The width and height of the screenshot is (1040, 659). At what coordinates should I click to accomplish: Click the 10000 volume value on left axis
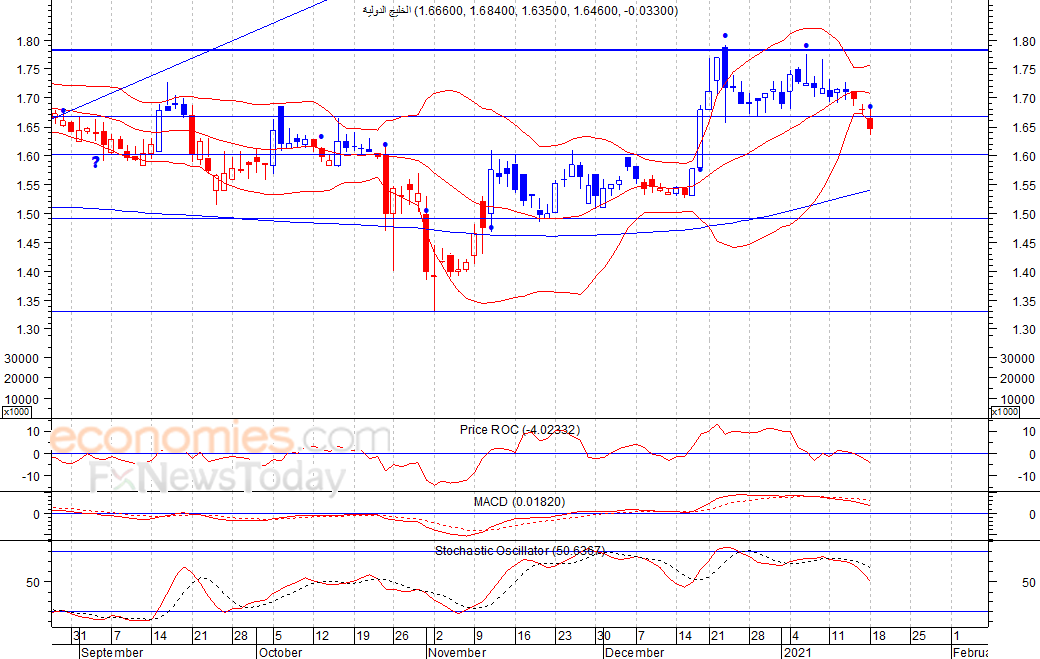[22, 399]
